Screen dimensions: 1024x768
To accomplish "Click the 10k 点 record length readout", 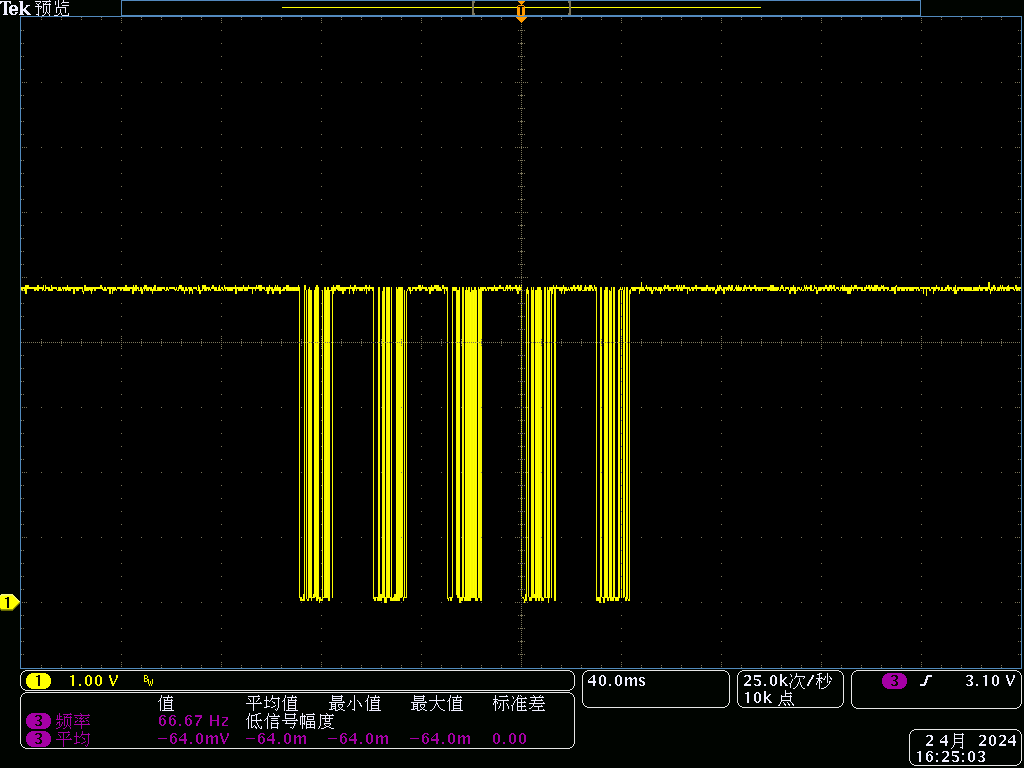I will [768, 699].
